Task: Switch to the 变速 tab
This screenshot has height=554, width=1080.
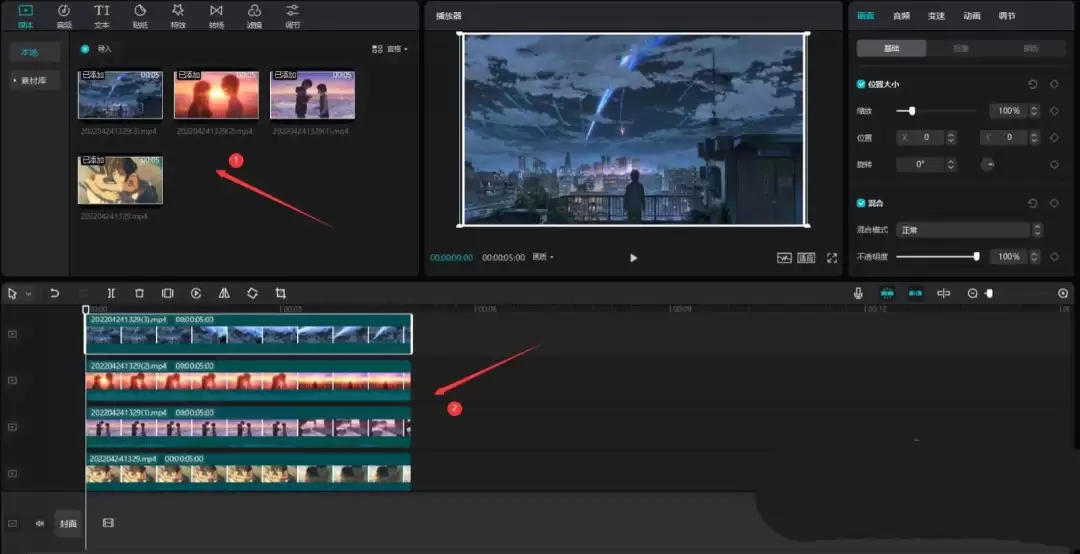Action: coord(936,16)
